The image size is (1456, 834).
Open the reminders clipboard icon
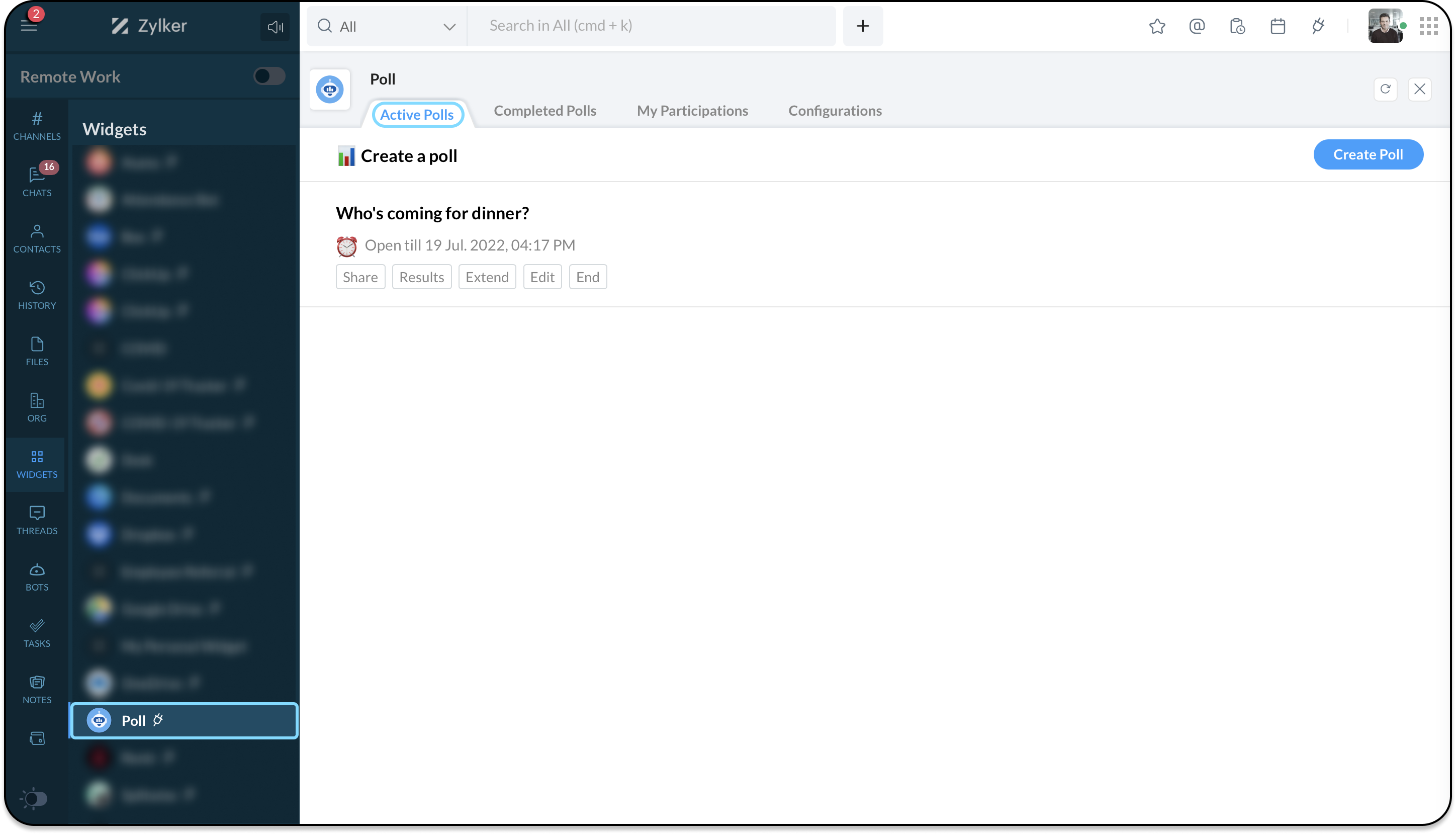[x=1237, y=26]
